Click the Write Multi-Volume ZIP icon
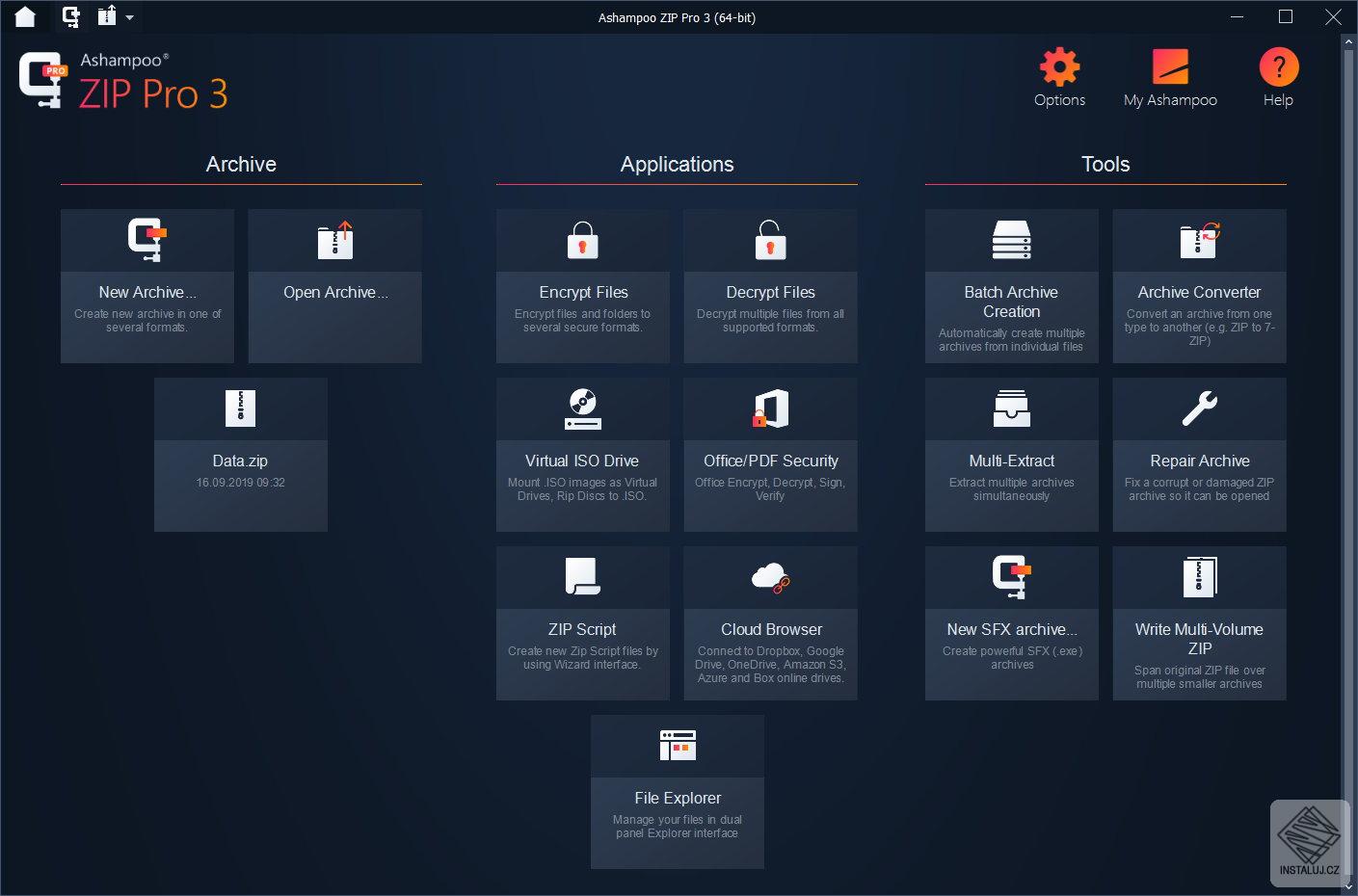 click(1200, 577)
